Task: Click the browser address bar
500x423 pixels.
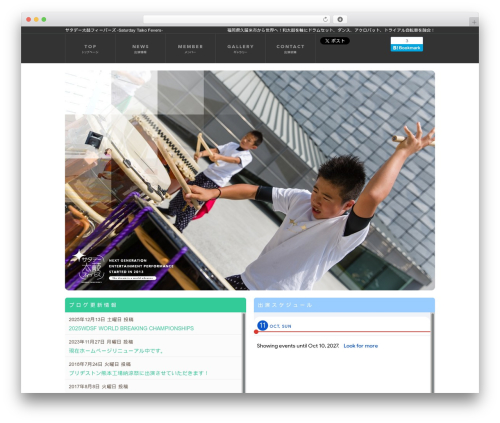Action: click(237, 19)
